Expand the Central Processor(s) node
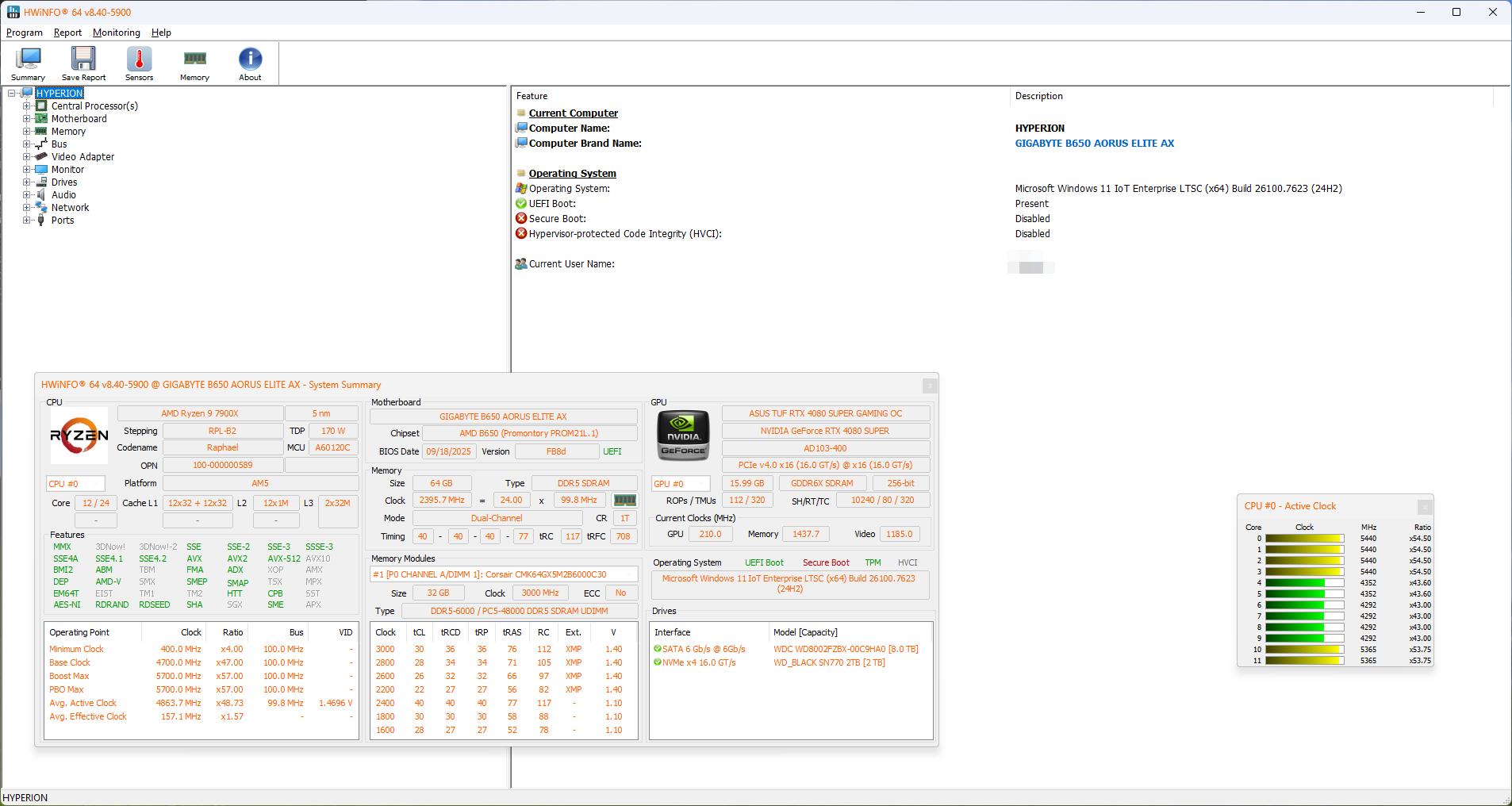Image resolution: width=1512 pixels, height=806 pixels. (x=26, y=106)
